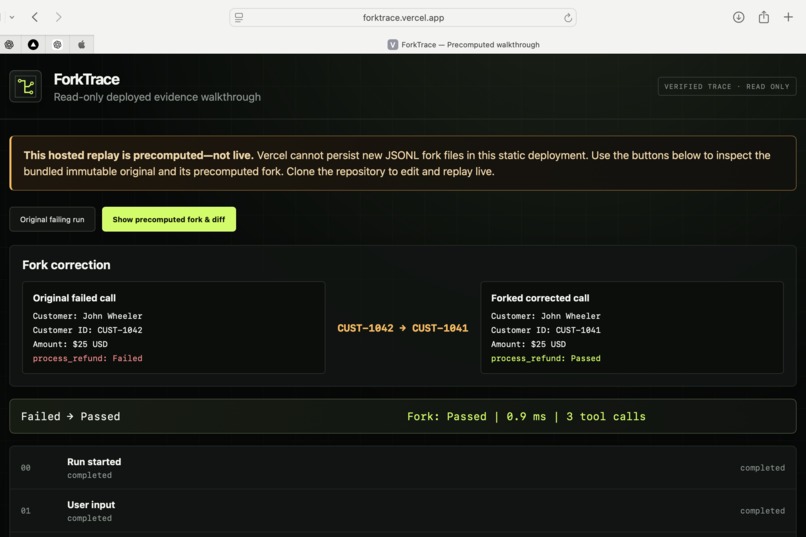Open the Vercel triangle pinned tab
The image size is (806, 537).
pos(33,45)
